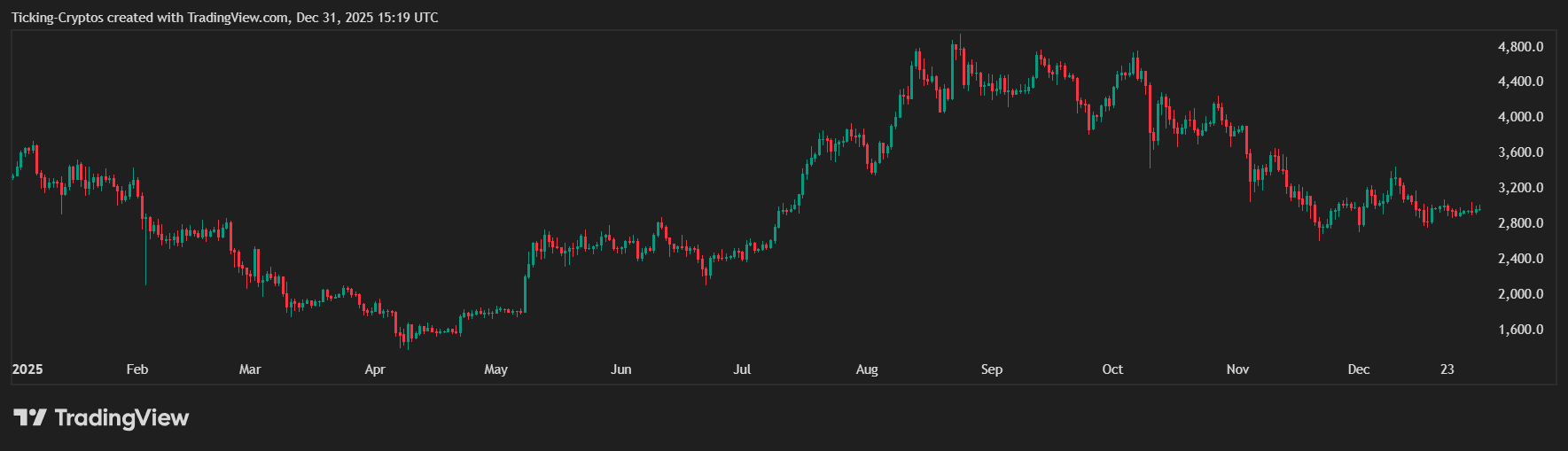Select the Feb time axis marker
This screenshot has width=1568, height=451.
point(137,369)
